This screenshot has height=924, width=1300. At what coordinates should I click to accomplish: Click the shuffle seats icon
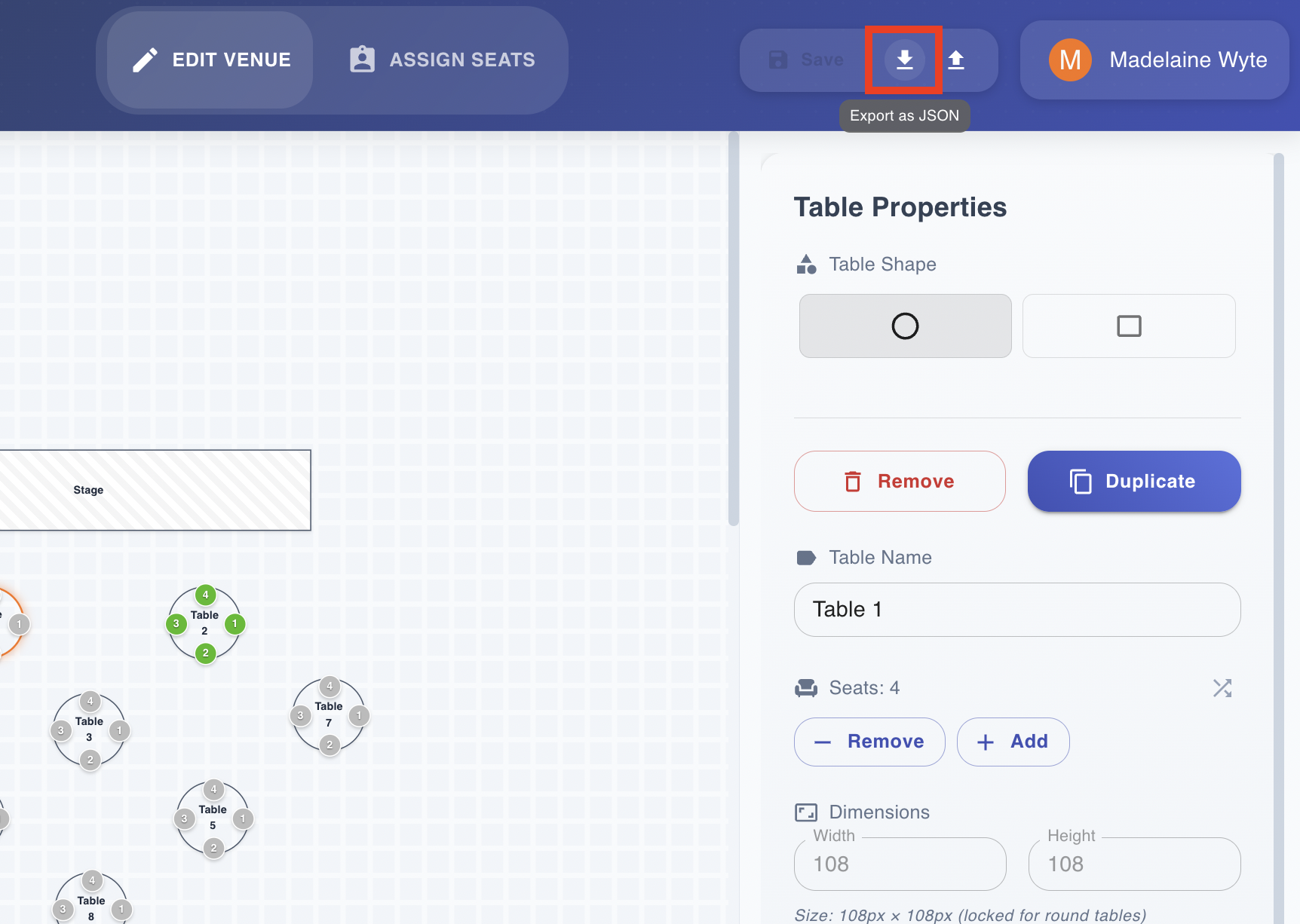point(1222,688)
